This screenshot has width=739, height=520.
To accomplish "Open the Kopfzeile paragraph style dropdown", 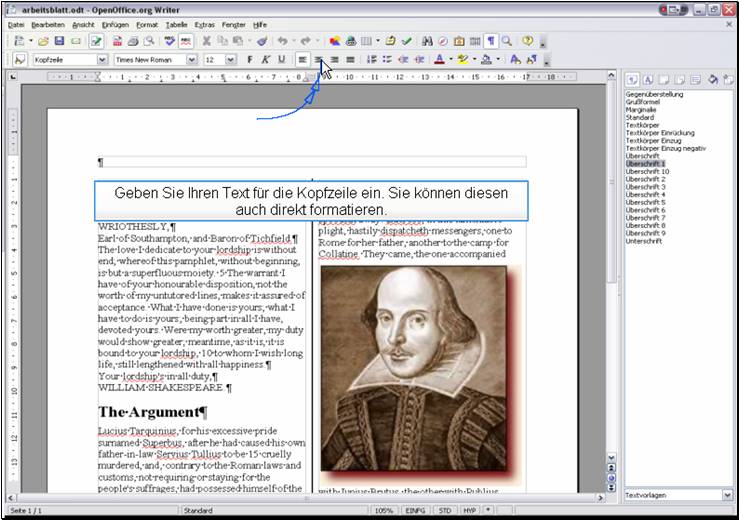I will pos(102,60).
